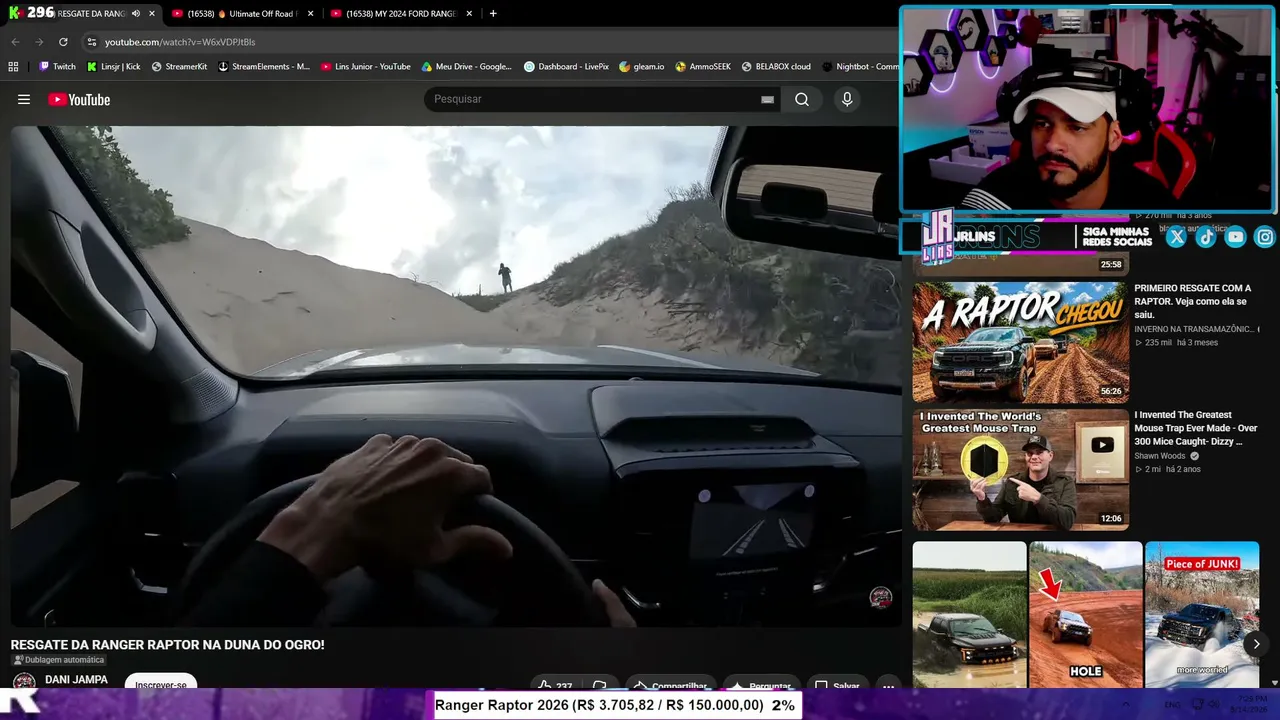Click the Dublagem automática badge
Screen dimensions: 1280x720
[x=58, y=660]
